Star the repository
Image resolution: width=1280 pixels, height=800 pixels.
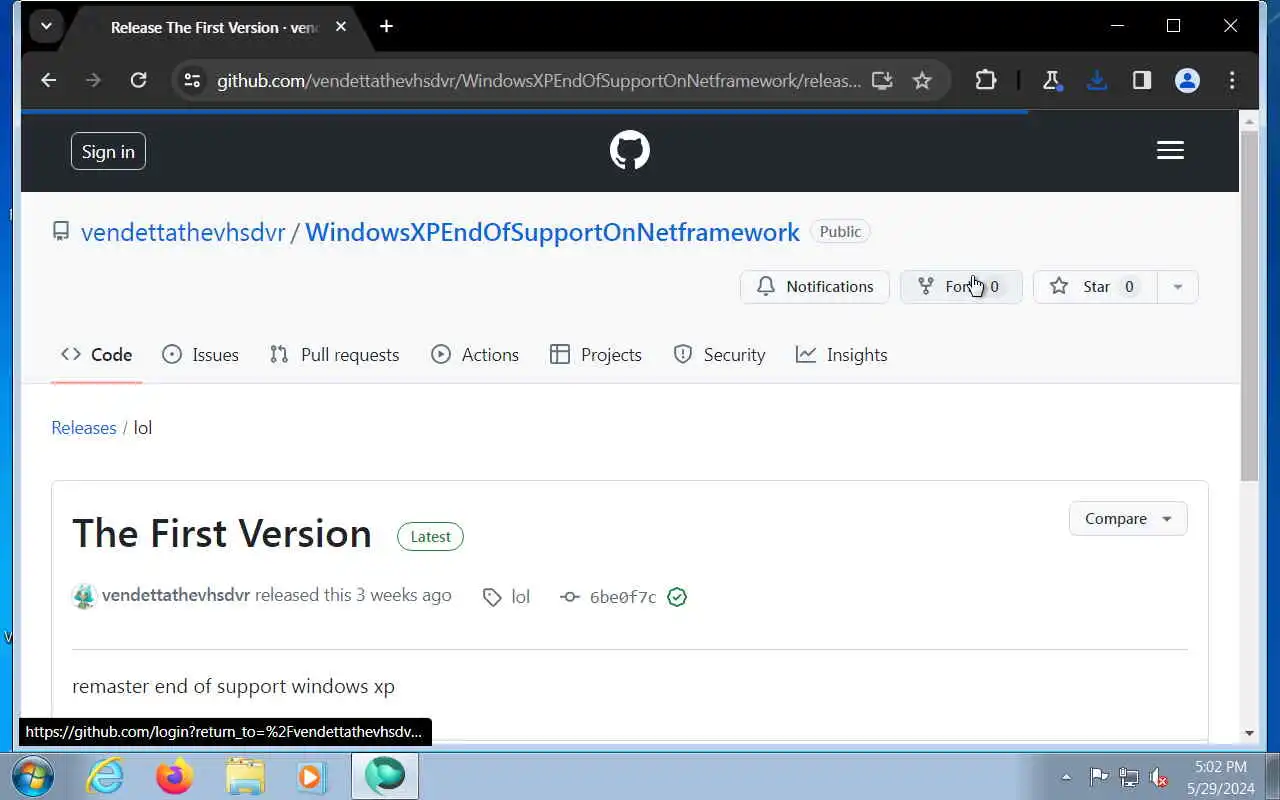pos(1095,287)
